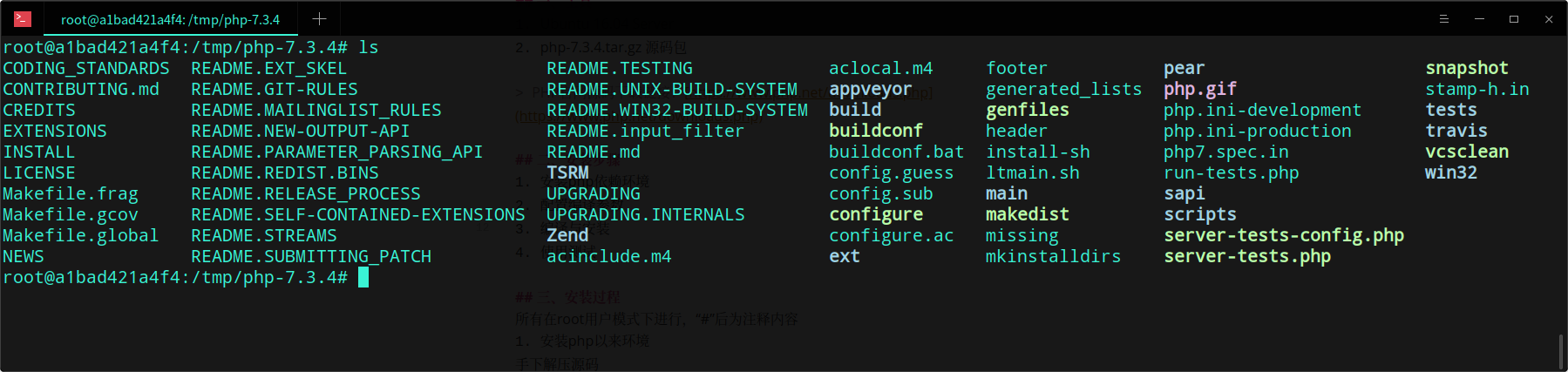The image size is (1568, 372).
Task: Click the buildconf.bat entry
Action: [896, 152]
